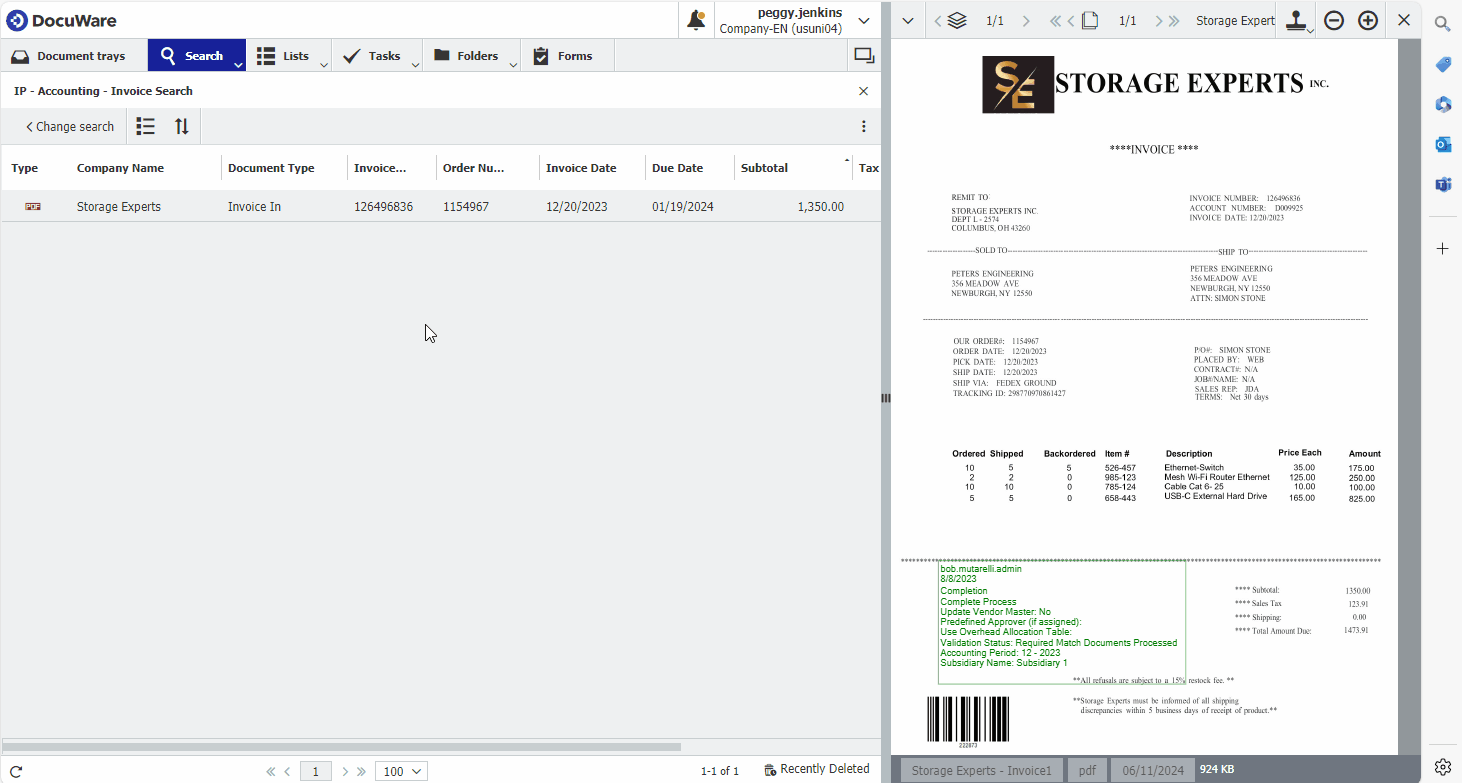Click the notifications bell icon

[x=696, y=20]
